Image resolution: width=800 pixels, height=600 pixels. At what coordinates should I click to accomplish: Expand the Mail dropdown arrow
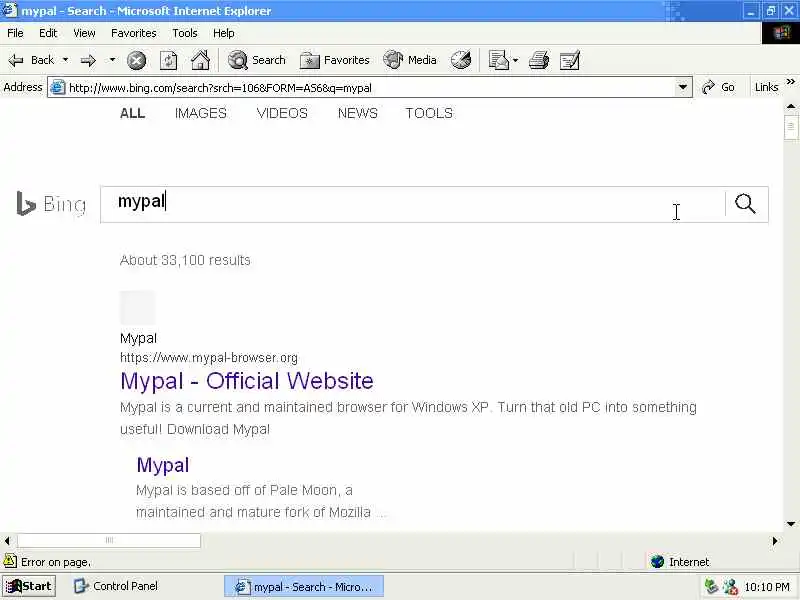(x=515, y=60)
